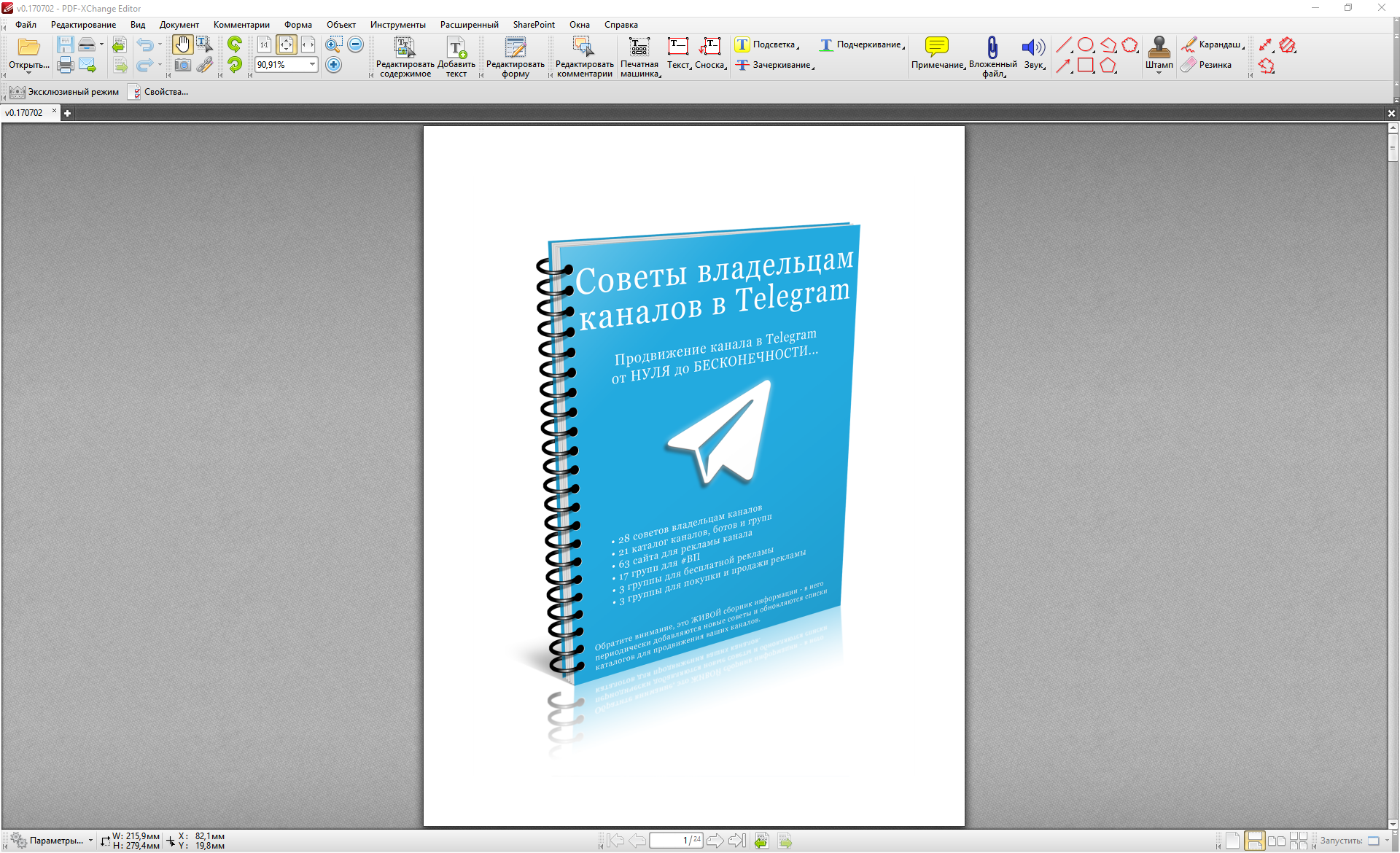Image resolution: width=1400 pixels, height=853 pixels.
Task: Click the Stamp (Штамп) tool icon
Action: [x=1159, y=48]
